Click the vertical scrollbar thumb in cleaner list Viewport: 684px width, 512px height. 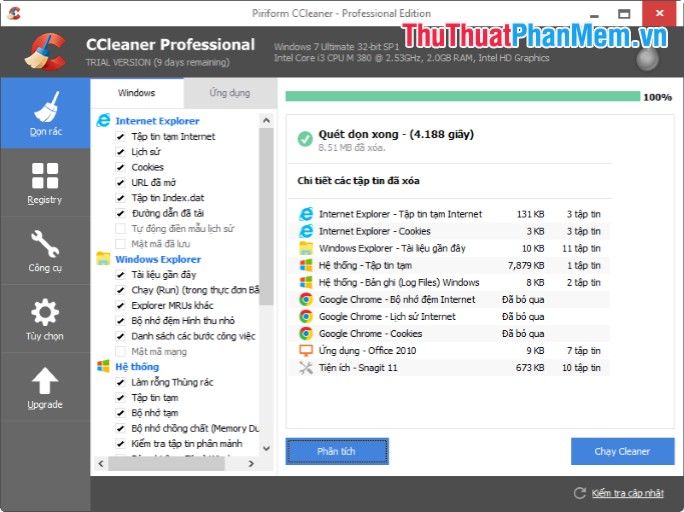point(267,216)
